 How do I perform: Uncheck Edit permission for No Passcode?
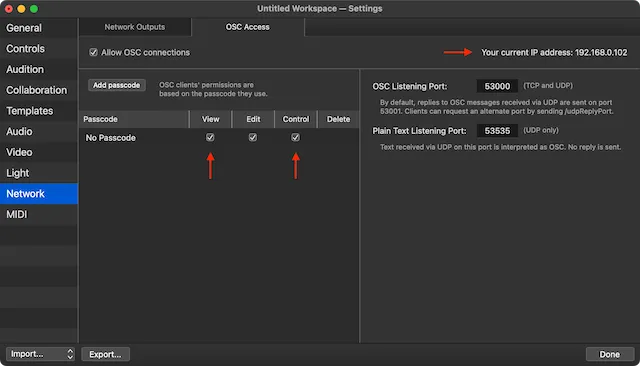pyautogui.click(x=253, y=138)
